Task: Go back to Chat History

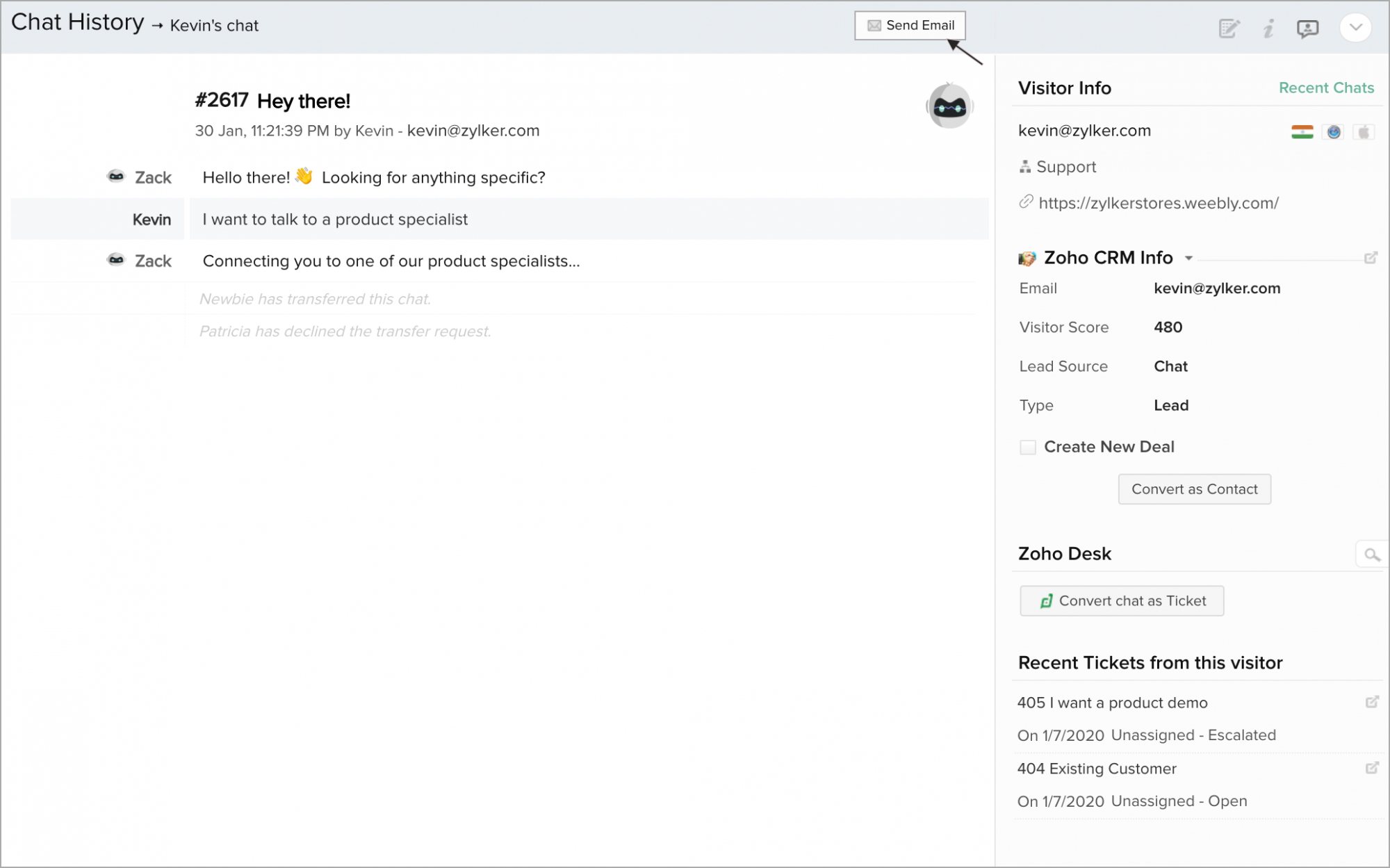Action: tap(77, 23)
